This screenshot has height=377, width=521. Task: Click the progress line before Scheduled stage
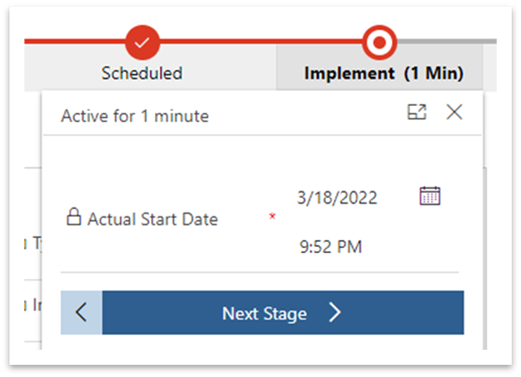(75, 41)
